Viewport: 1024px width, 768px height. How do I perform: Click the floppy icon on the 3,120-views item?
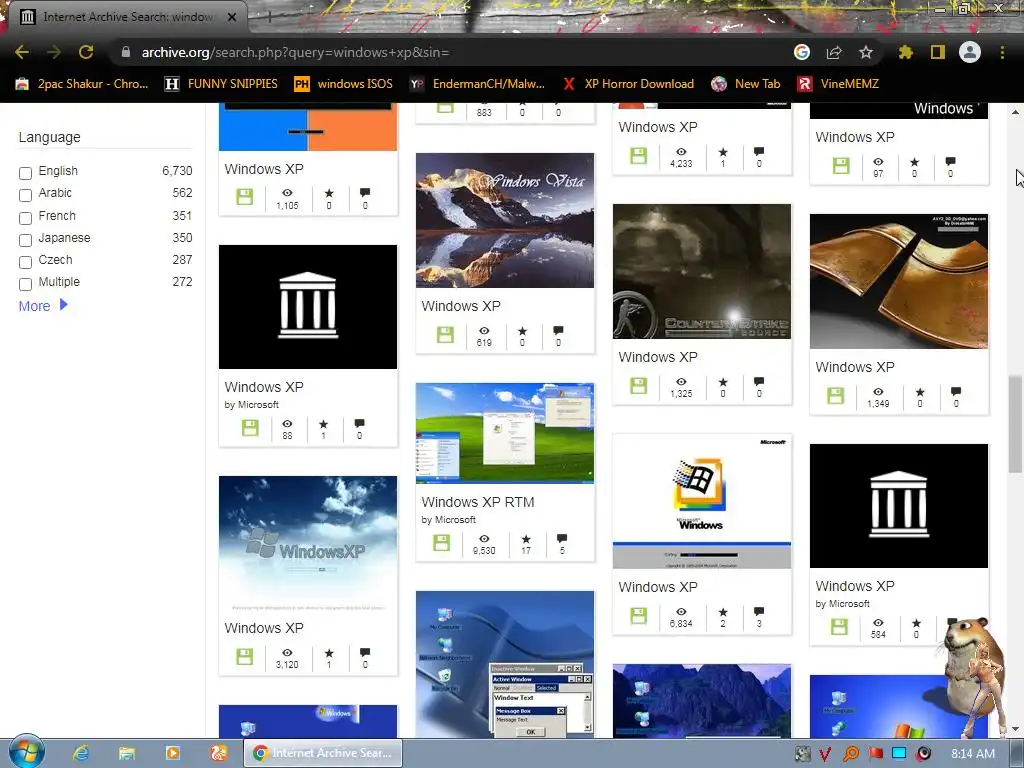pyautogui.click(x=244, y=656)
